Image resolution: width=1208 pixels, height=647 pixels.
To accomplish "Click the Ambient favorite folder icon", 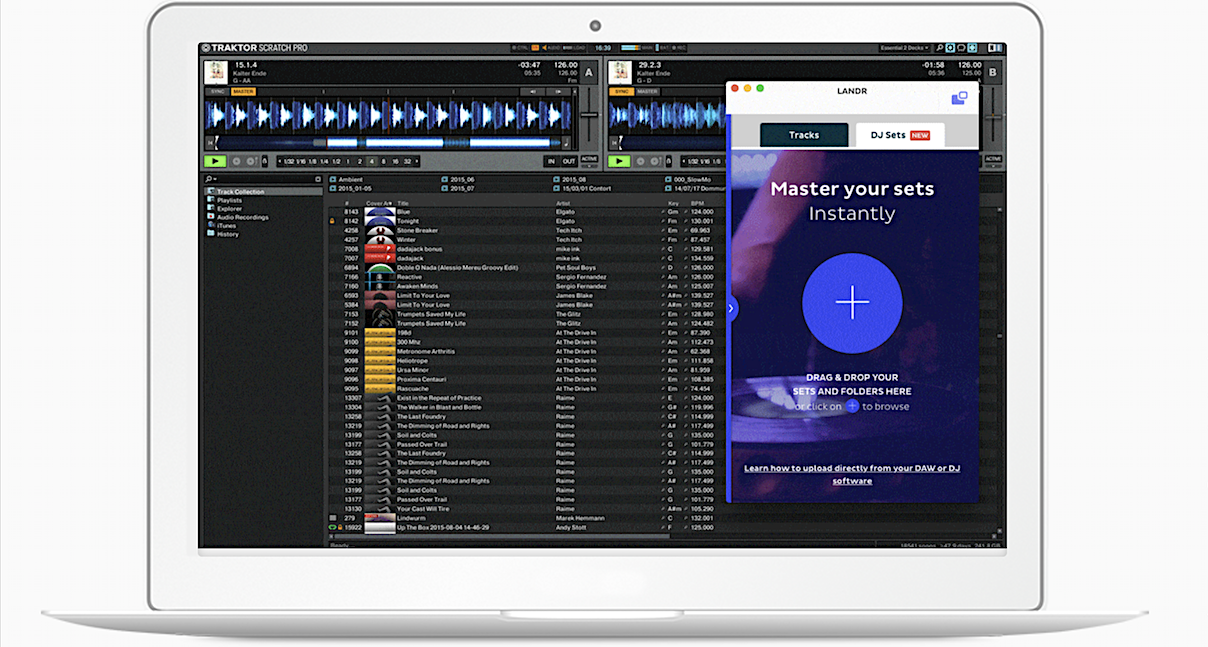I will pyautogui.click(x=334, y=180).
